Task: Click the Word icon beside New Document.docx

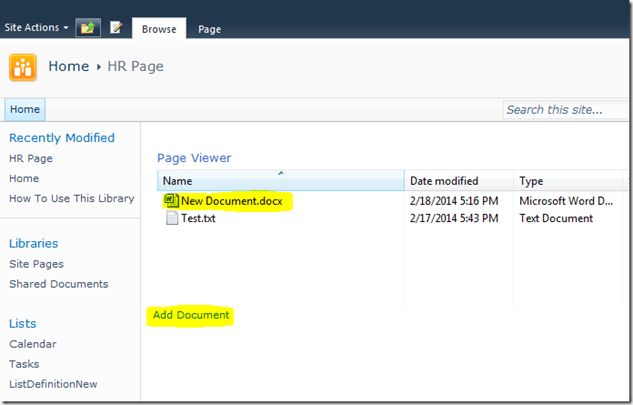Action: 171,201
